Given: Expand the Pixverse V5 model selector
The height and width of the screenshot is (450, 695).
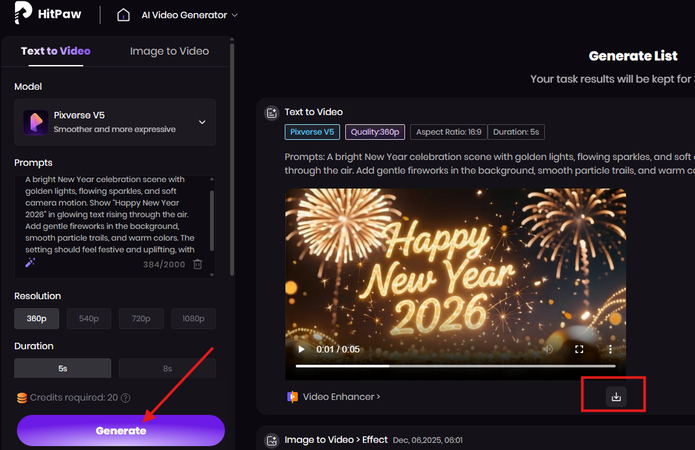Looking at the screenshot, I should pos(115,122).
